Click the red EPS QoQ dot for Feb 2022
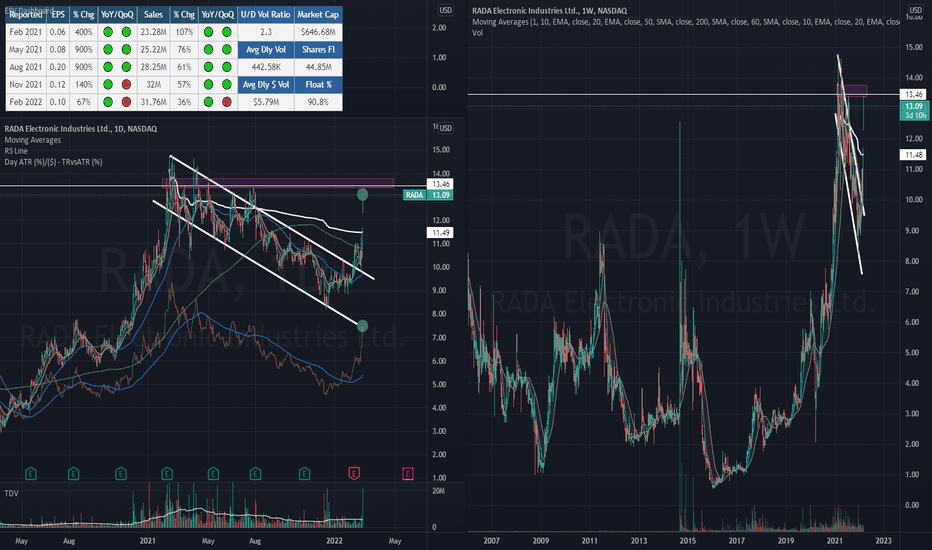The width and height of the screenshot is (932, 550). point(126,102)
